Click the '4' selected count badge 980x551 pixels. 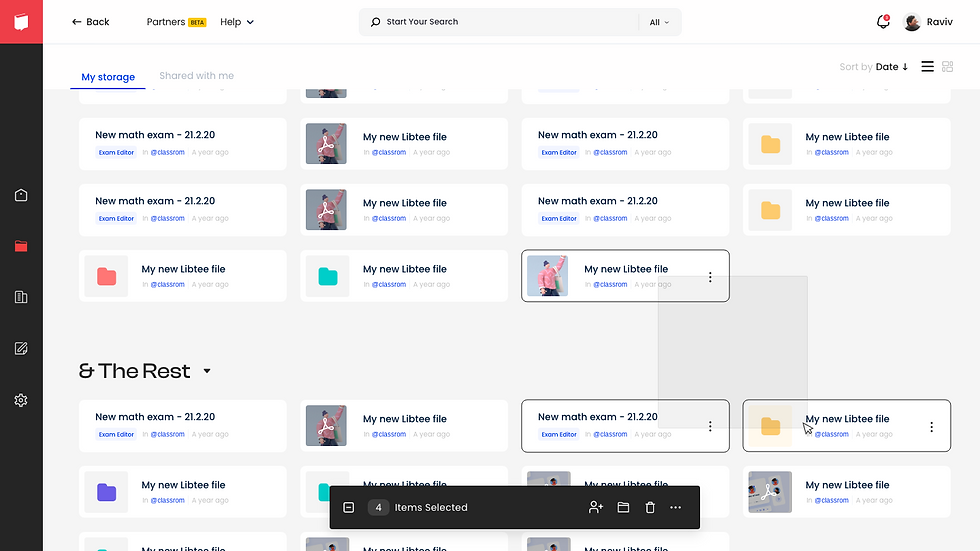pyautogui.click(x=378, y=507)
